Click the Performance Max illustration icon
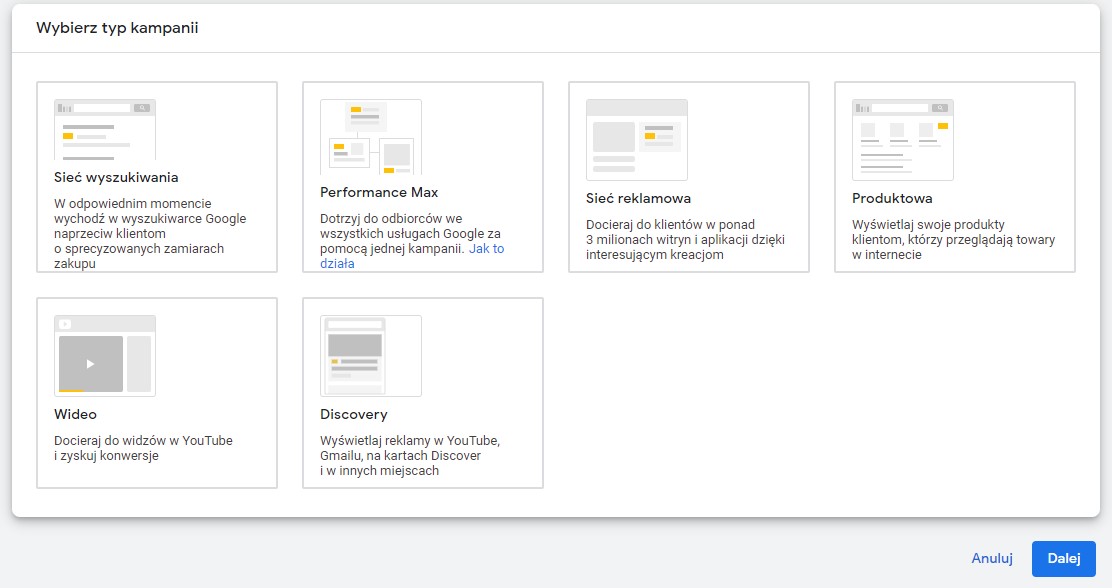 point(371,137)
